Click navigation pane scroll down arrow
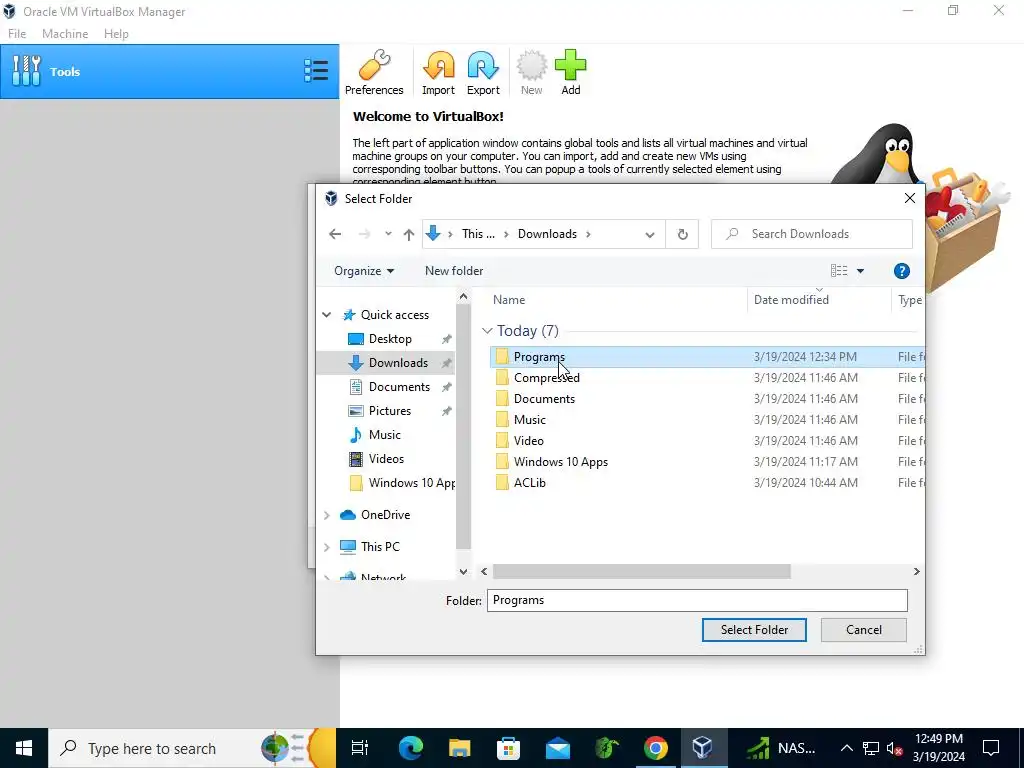 coord(463,571)
